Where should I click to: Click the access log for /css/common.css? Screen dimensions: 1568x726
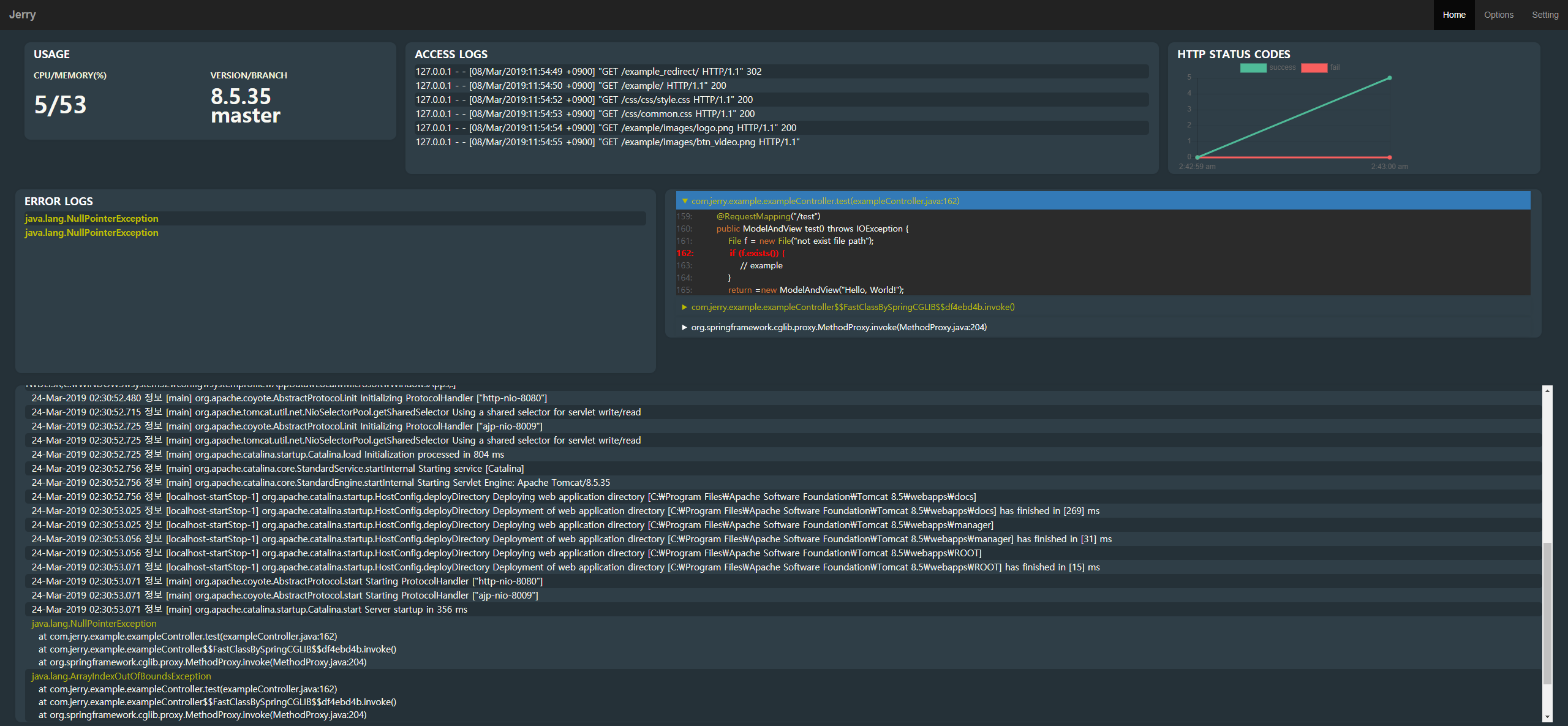(x=782, y=114)
